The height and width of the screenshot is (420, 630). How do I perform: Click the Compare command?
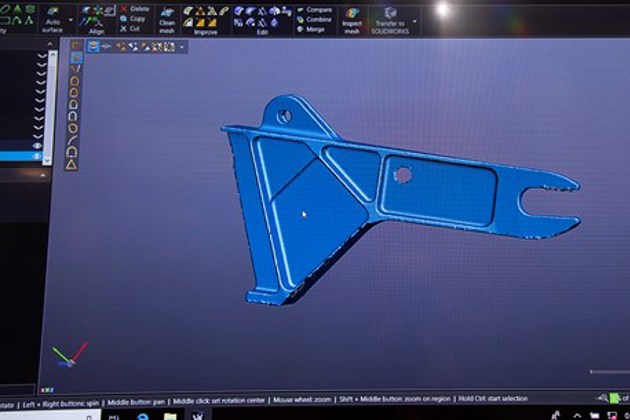tap(319, 10)
